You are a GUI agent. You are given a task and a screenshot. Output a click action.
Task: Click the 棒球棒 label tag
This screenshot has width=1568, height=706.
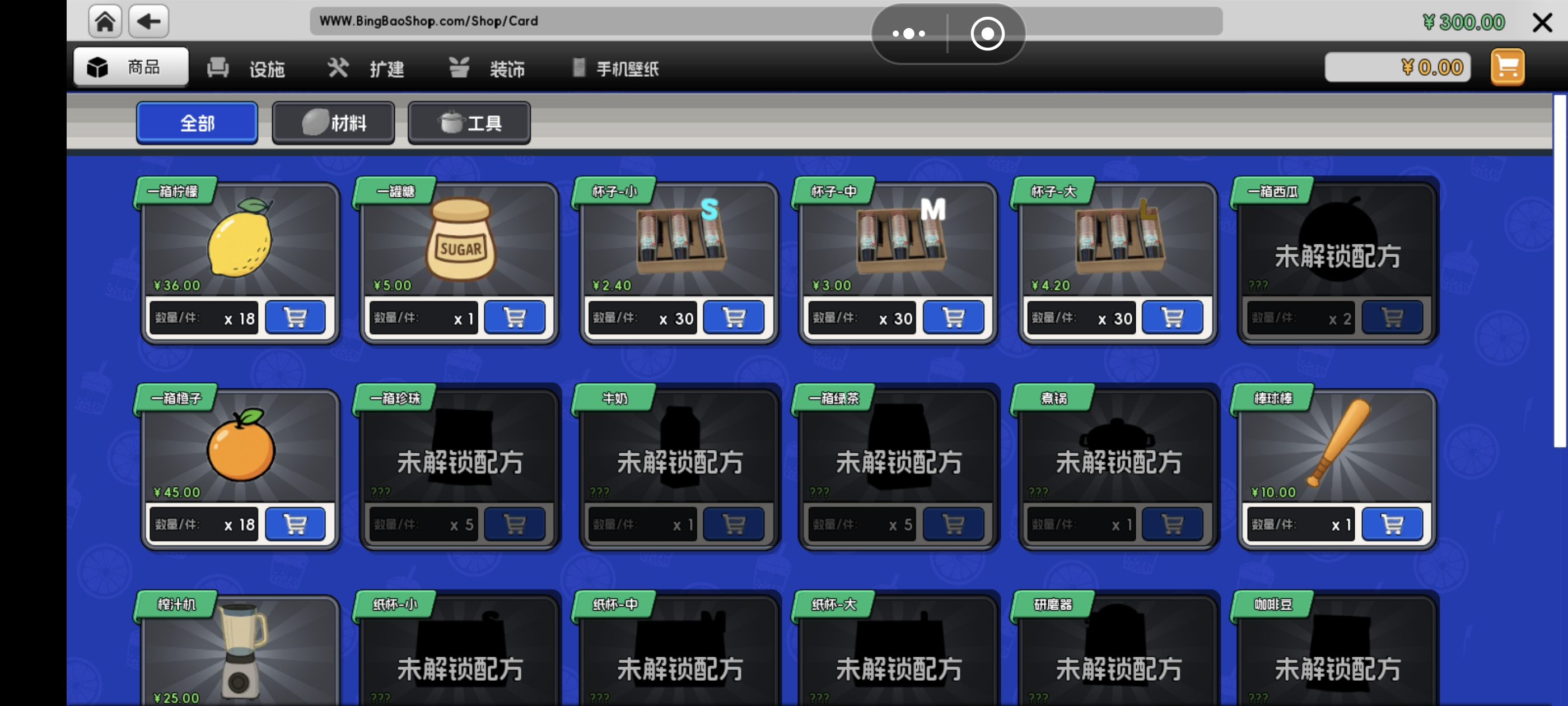(1272, 398)
